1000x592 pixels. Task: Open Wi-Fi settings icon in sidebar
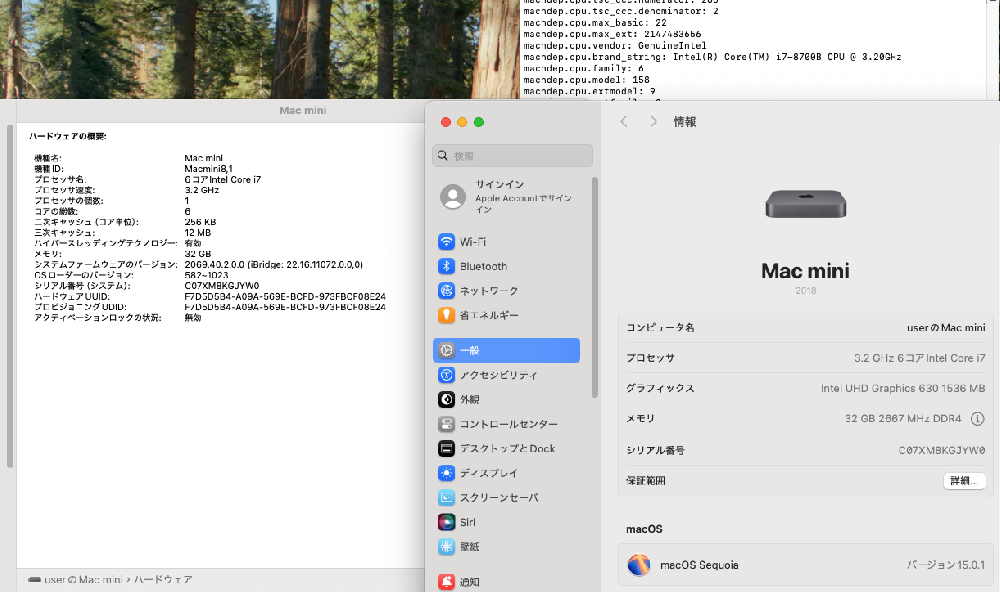point(446,242)
